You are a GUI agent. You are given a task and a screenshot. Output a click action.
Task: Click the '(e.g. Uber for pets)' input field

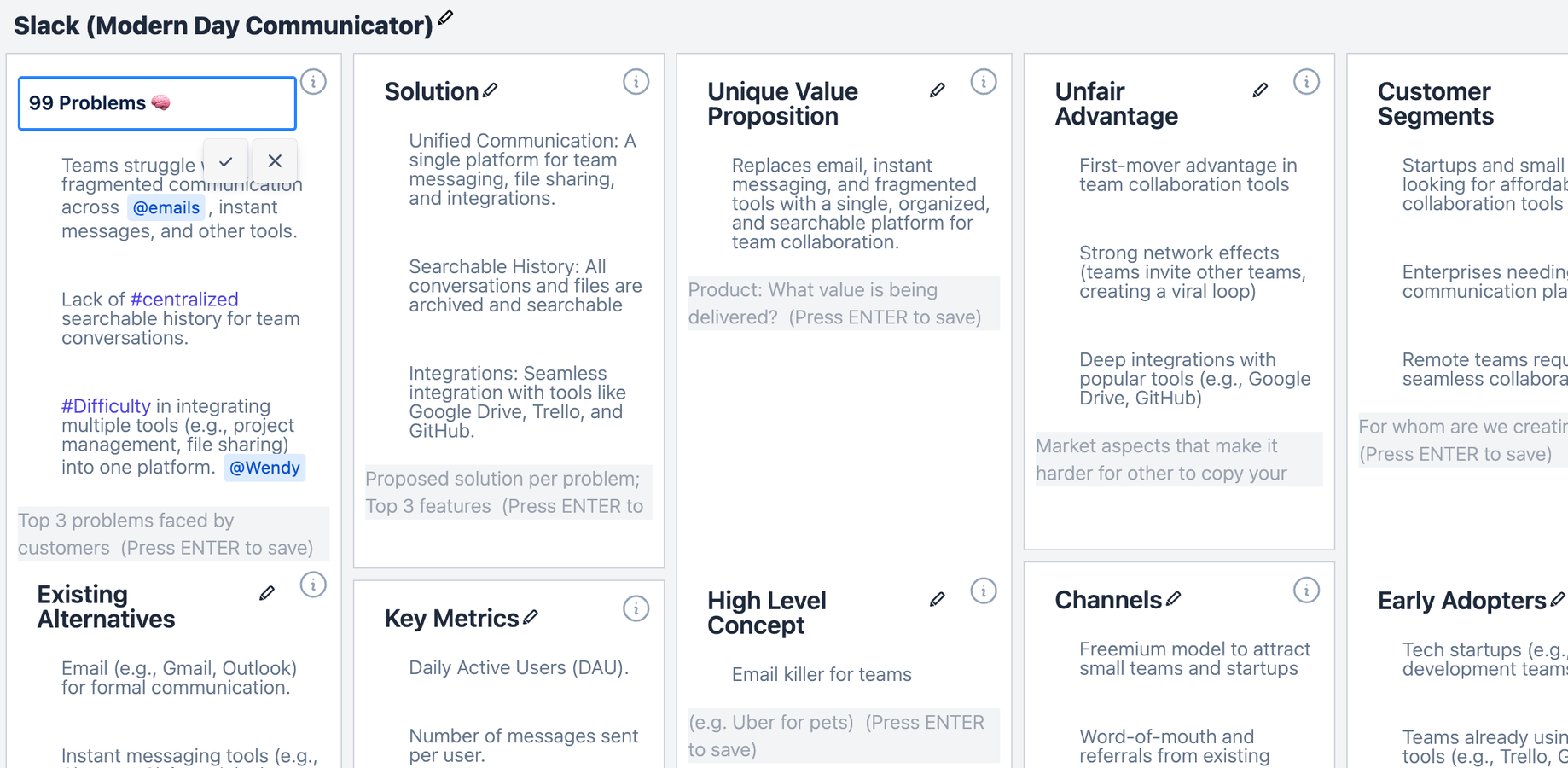844,736
